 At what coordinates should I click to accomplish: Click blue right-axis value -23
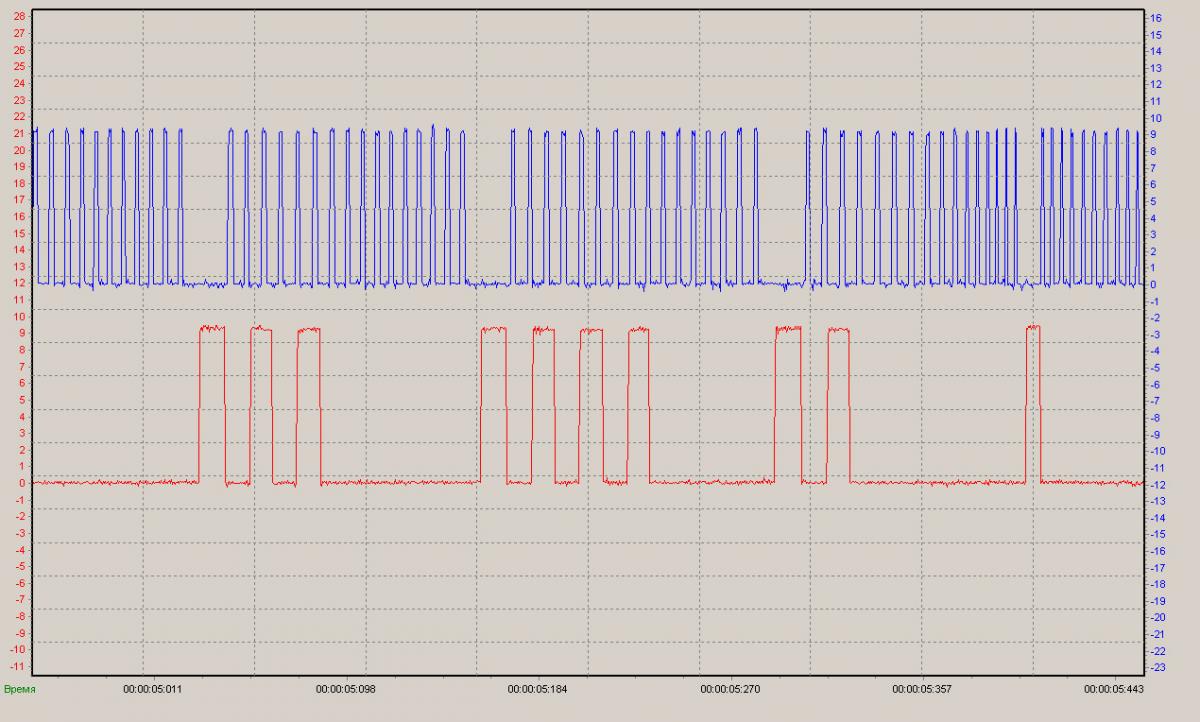point(1157,667)
